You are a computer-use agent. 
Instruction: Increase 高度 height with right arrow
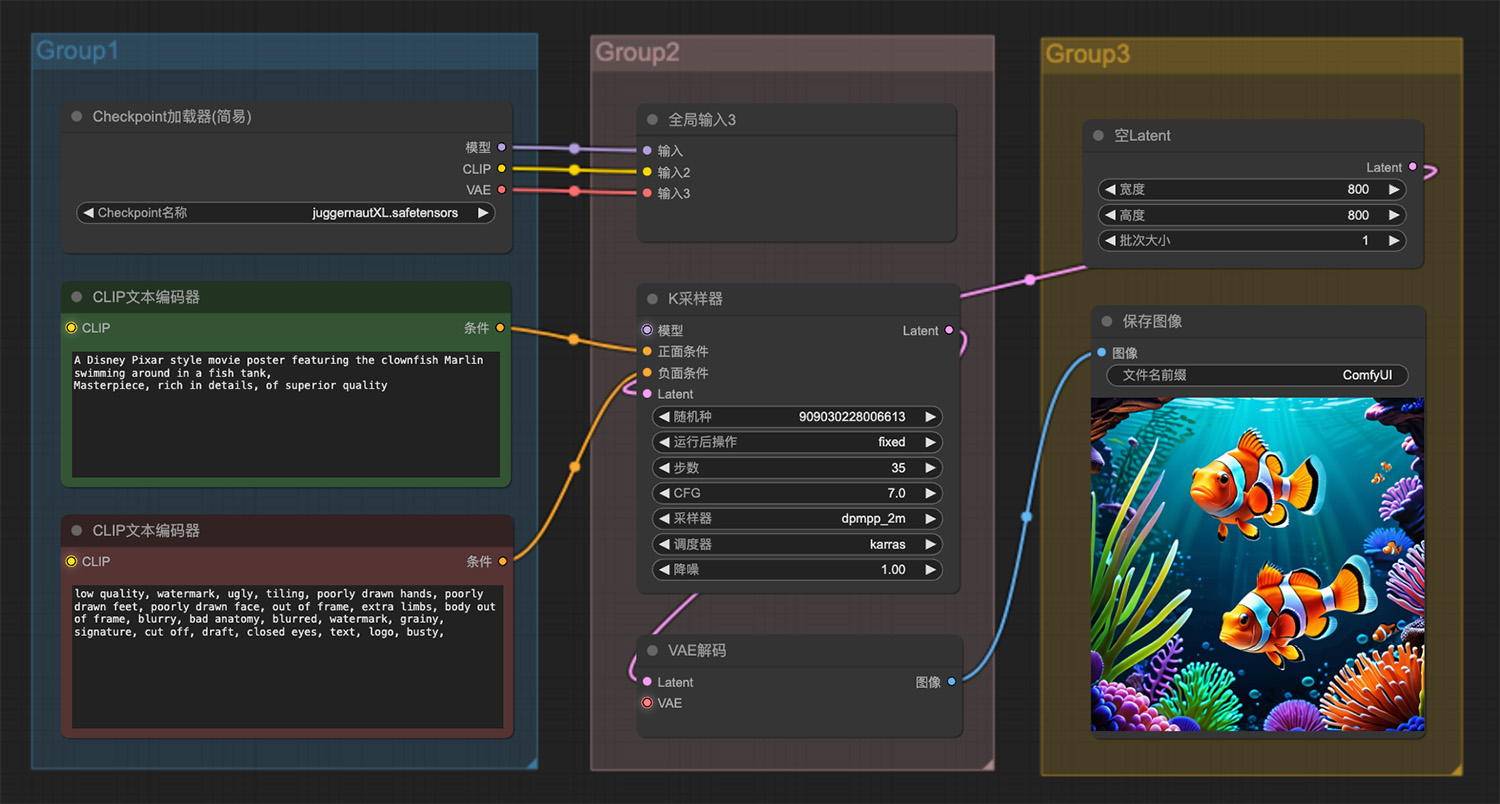coord(1394,215)
